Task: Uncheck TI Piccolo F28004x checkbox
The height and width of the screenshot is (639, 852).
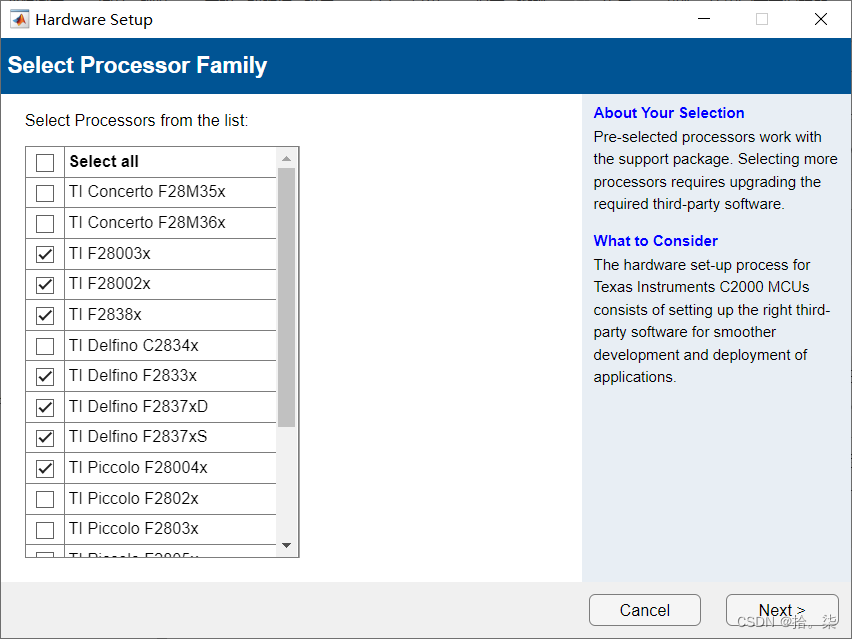Action: (45, 468)
